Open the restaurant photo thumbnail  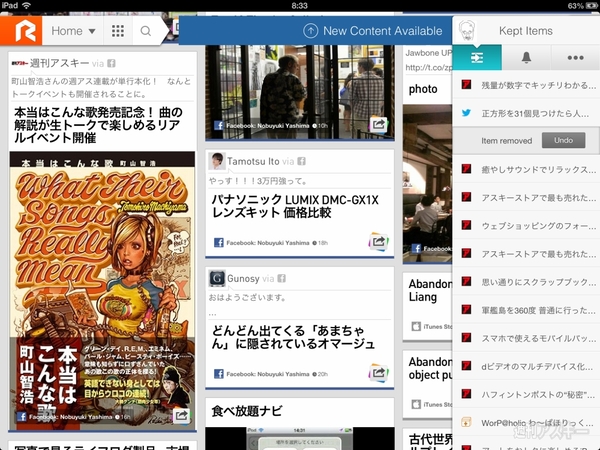click(427, 184)
